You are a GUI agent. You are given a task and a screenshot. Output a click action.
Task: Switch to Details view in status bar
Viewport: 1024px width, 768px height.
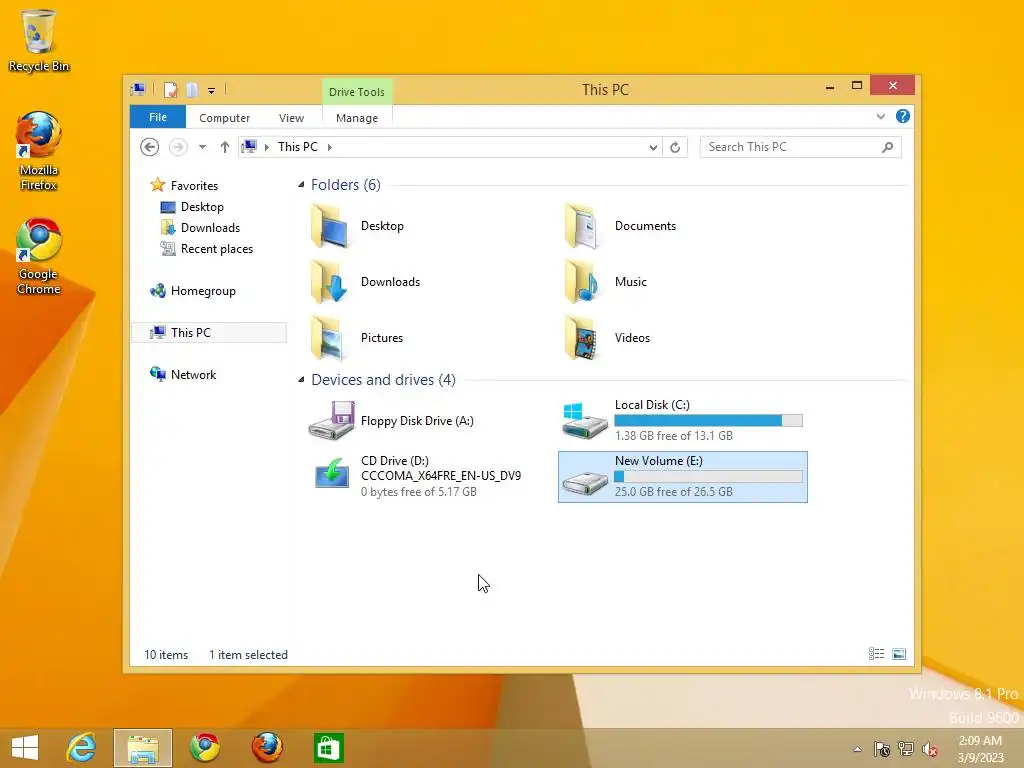pos(876,654)
